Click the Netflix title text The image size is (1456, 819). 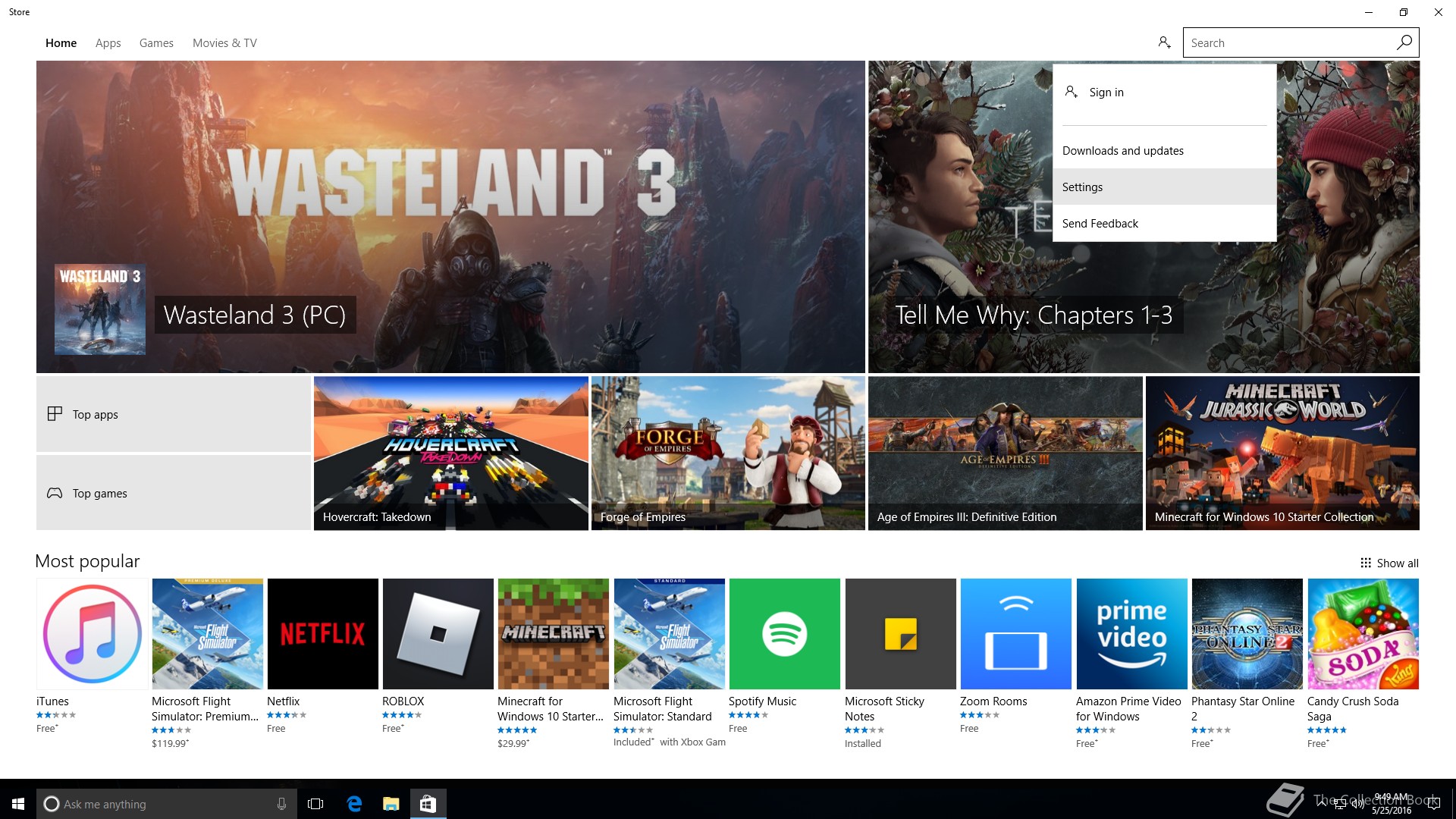click(x=283, y=701)
